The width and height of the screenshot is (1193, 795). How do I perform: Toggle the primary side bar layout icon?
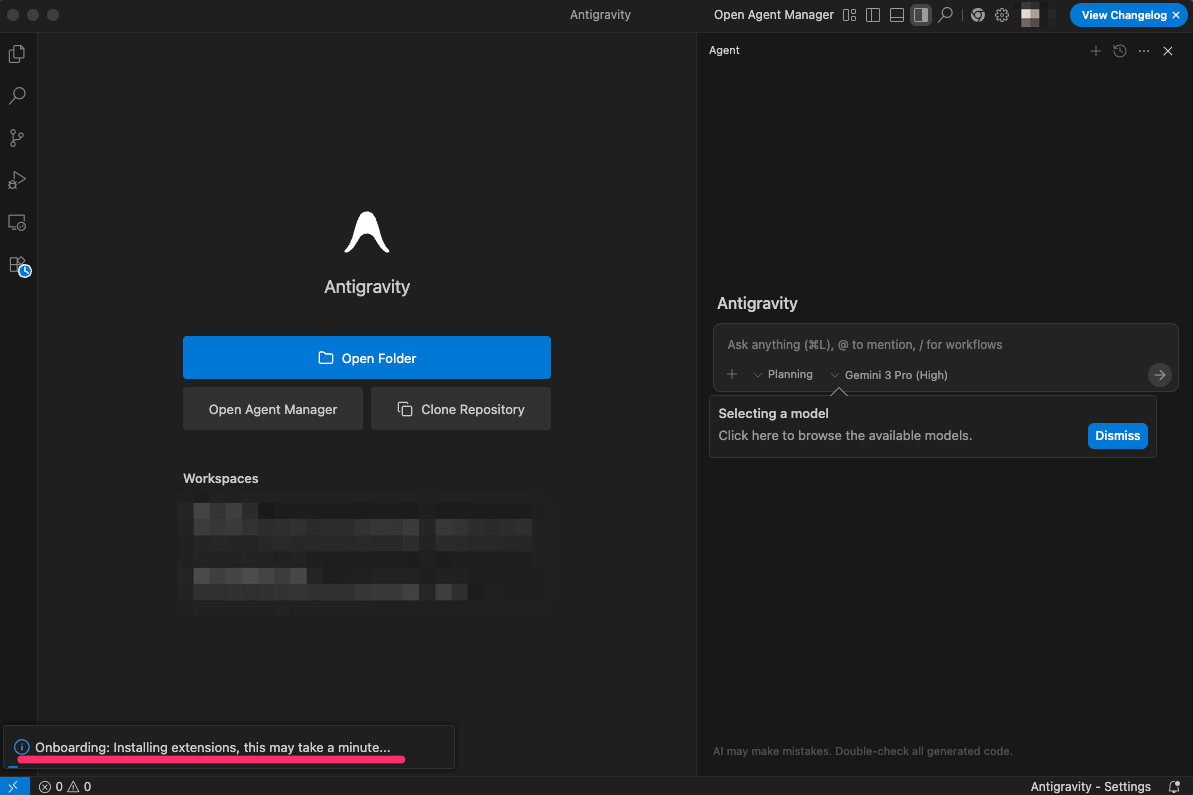(x=873, y=15)
